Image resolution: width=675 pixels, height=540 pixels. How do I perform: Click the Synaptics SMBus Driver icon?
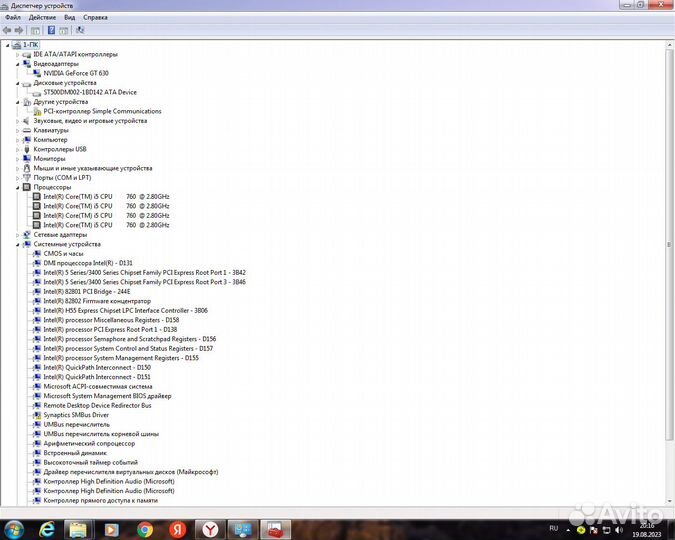coord(37,415)
